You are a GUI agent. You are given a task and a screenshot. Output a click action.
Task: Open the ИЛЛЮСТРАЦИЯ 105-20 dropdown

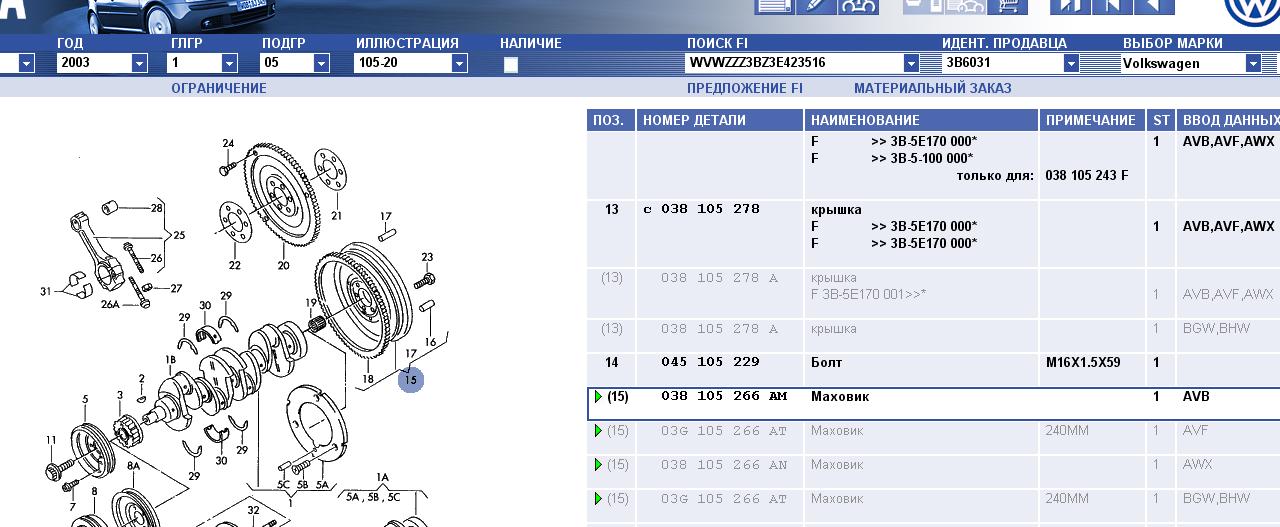tap(459, 63)
